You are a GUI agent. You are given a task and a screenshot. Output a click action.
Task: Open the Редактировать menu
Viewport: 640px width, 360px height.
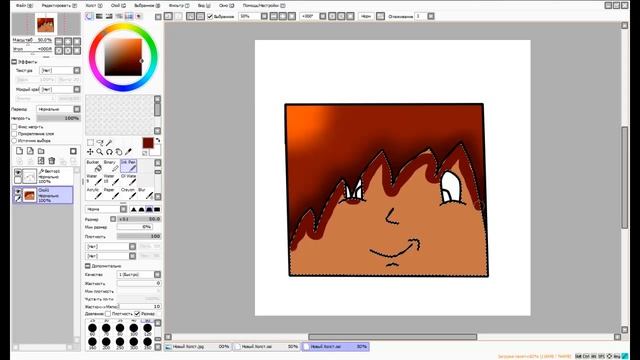[59, 6]
